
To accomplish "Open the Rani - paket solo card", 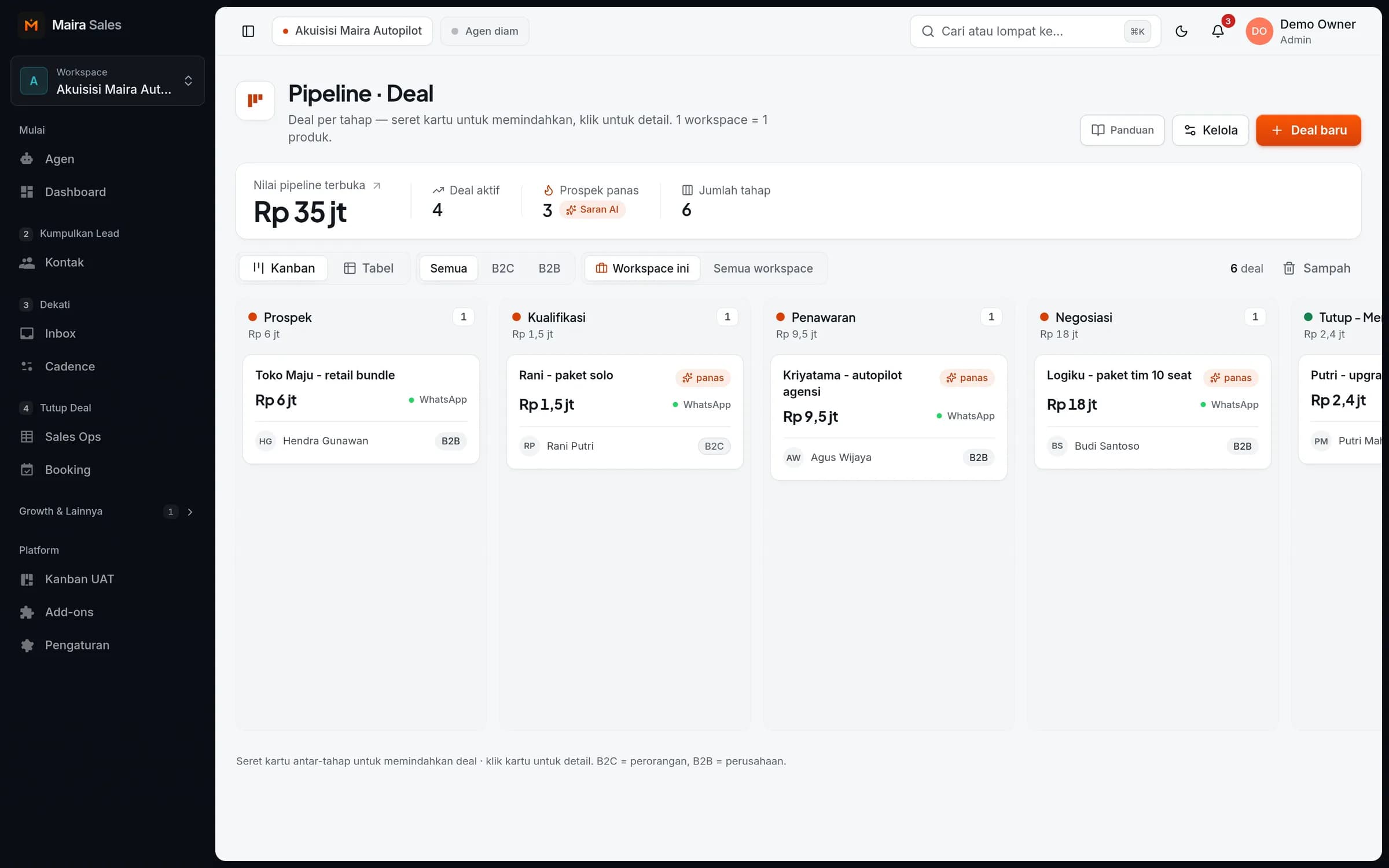I will [x=625, y=411].
